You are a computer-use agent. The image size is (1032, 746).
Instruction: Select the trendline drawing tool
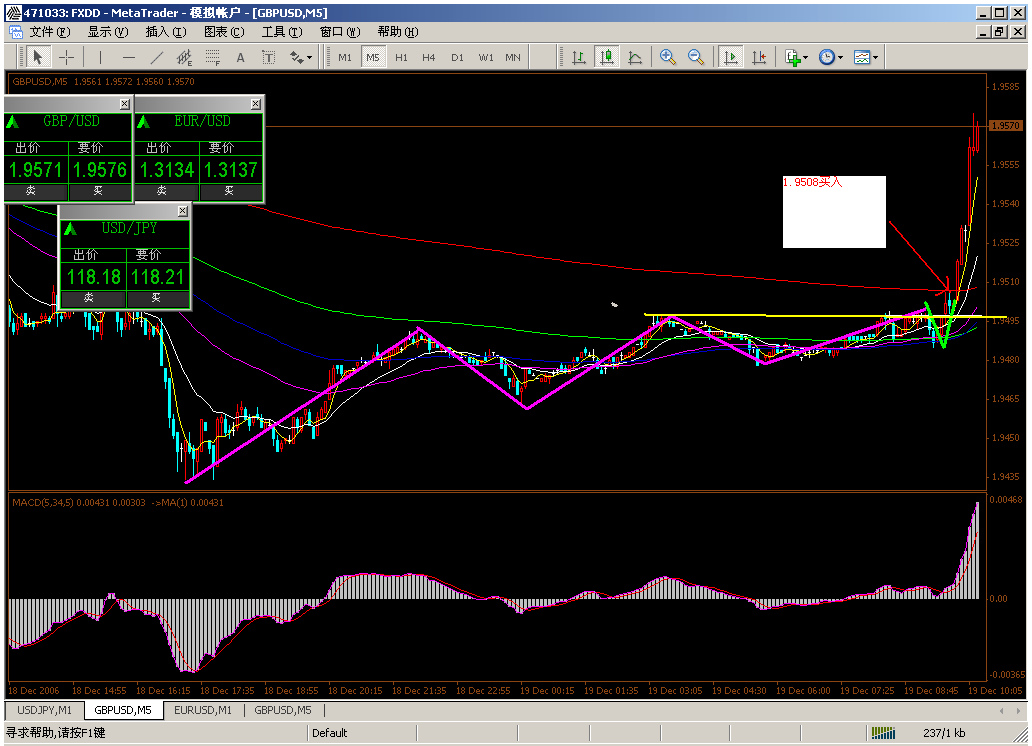click(157, 58)
